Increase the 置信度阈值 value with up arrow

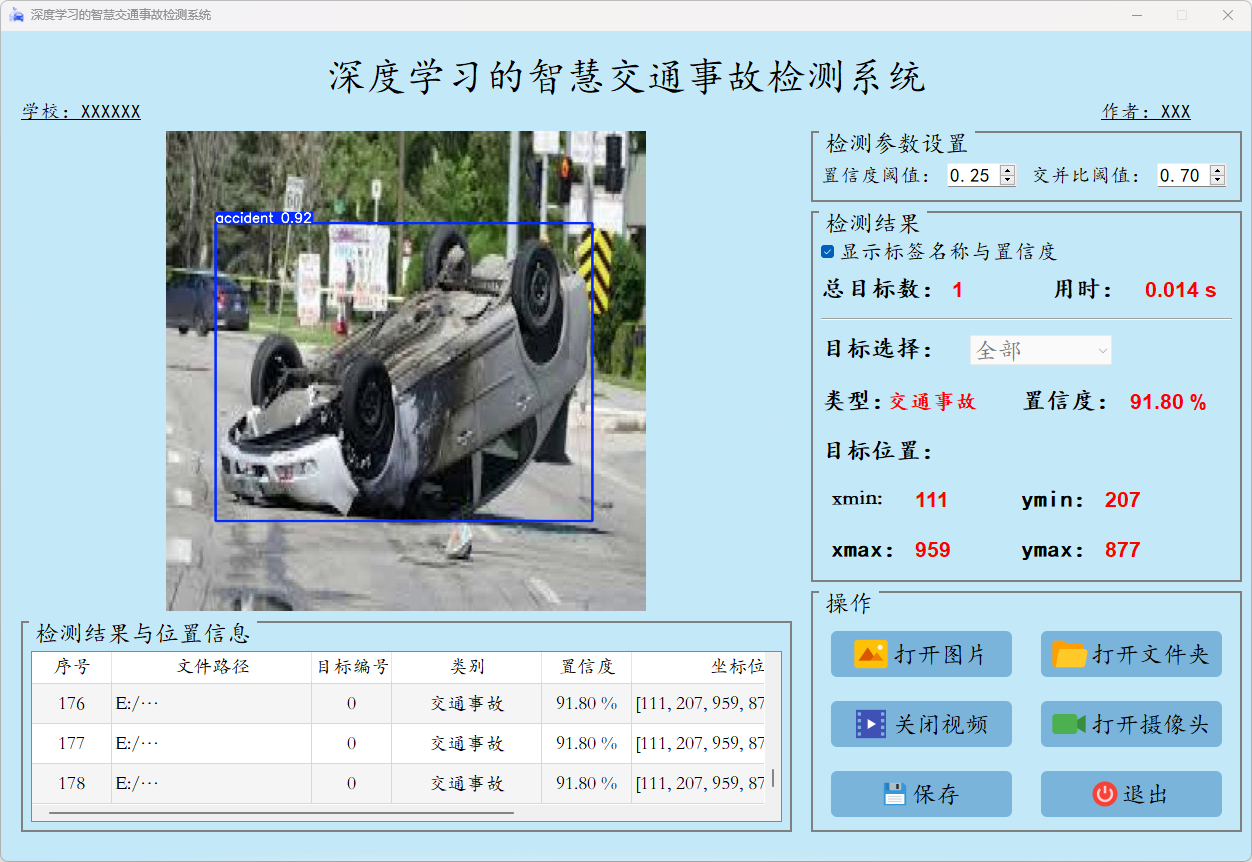tap(1007, 171)
